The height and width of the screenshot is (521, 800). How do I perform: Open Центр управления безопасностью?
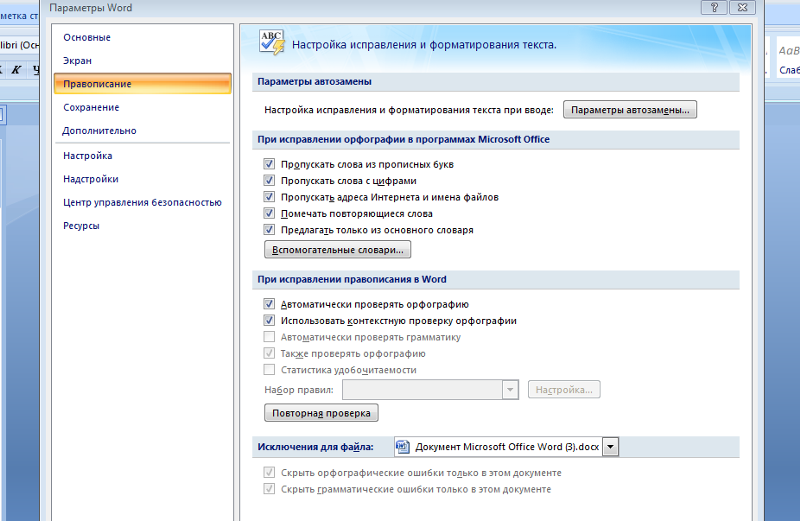[142, 203]
